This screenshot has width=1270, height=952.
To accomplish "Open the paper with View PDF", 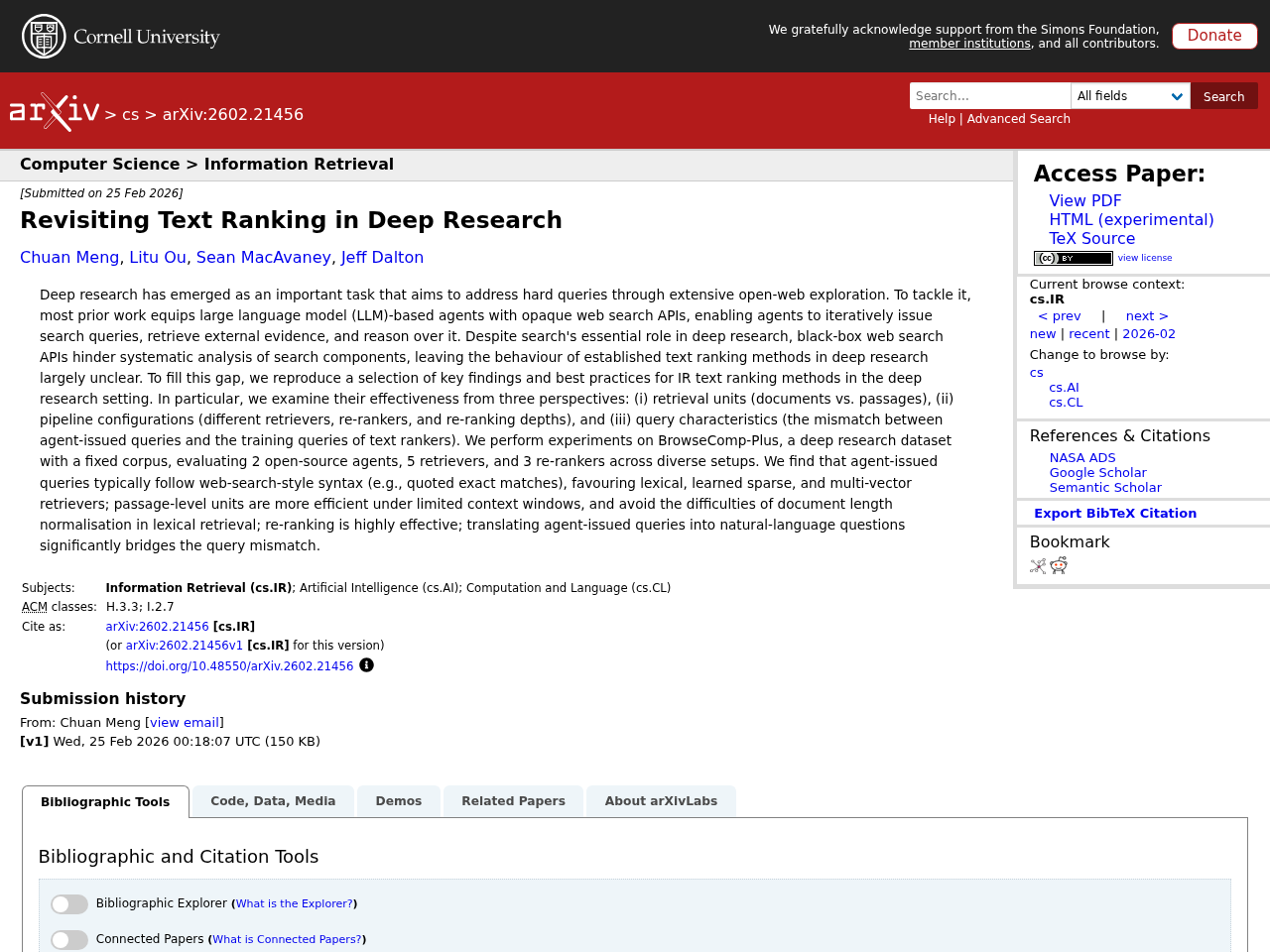I will 1084,200.
